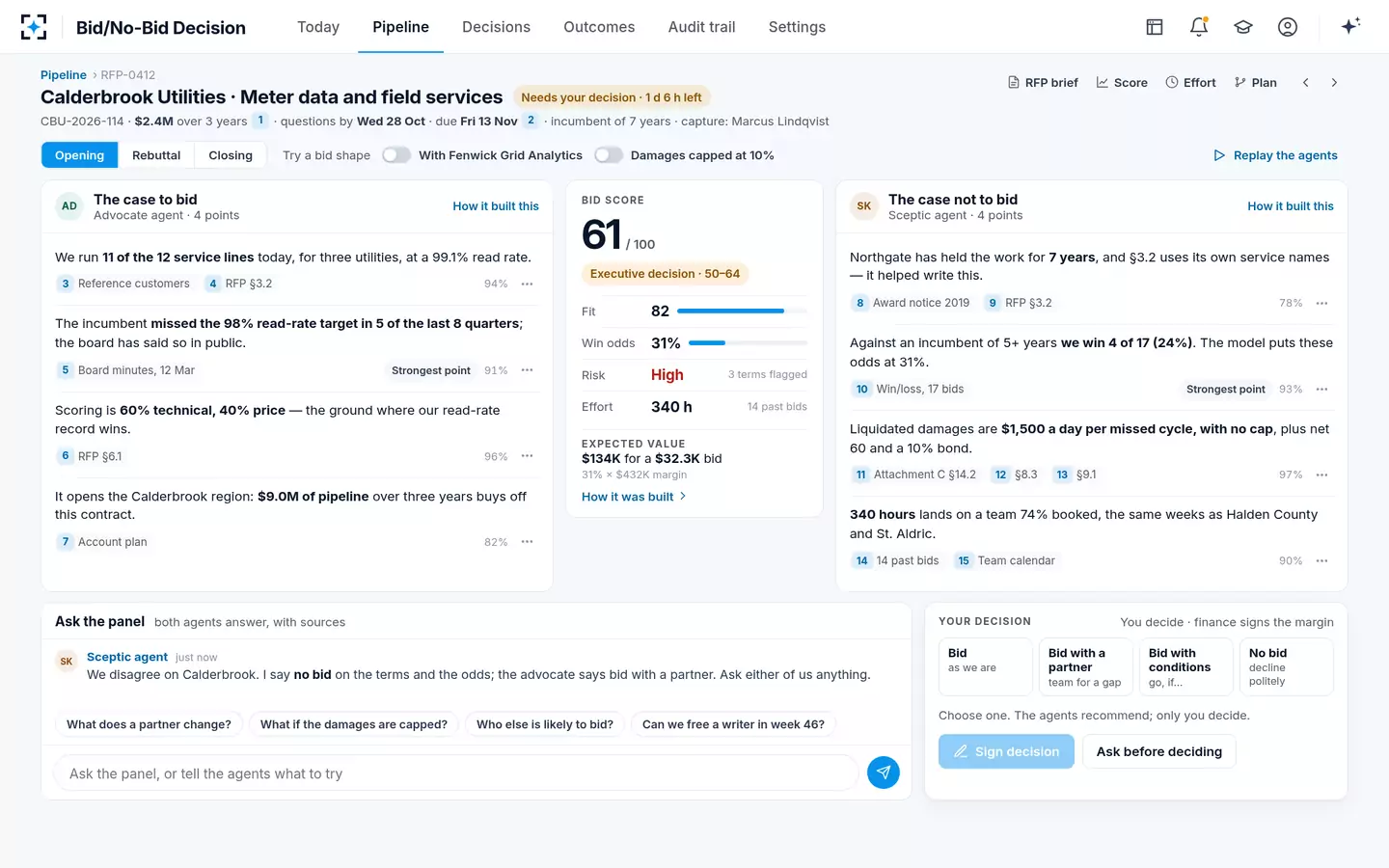The width and height of the screenshot is (1389, 868).
Task: Click the Pipeline breadcrumb link
Action: point(64,75)
